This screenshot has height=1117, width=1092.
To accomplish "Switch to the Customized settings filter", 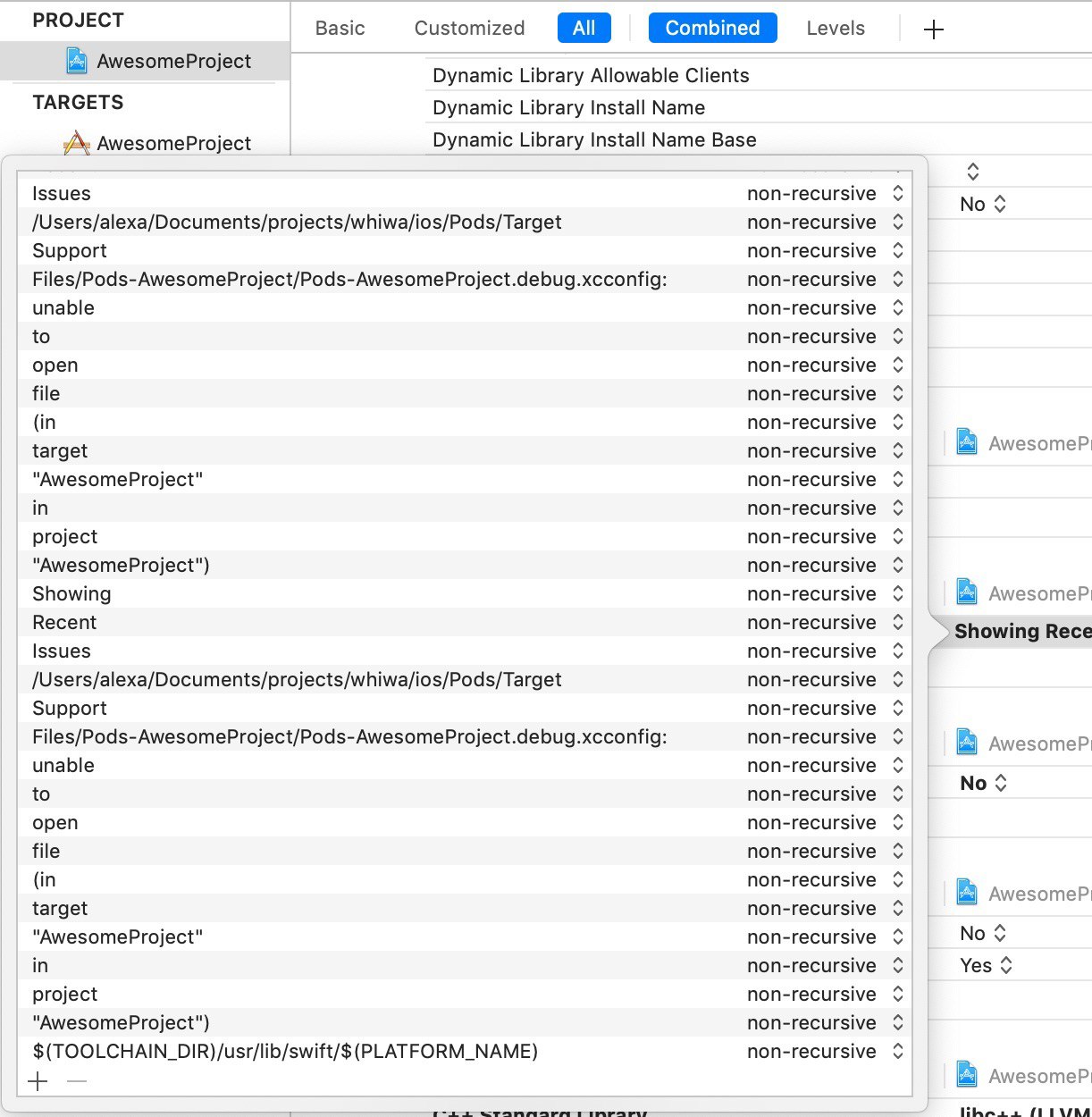I will [x=469, y=28].
